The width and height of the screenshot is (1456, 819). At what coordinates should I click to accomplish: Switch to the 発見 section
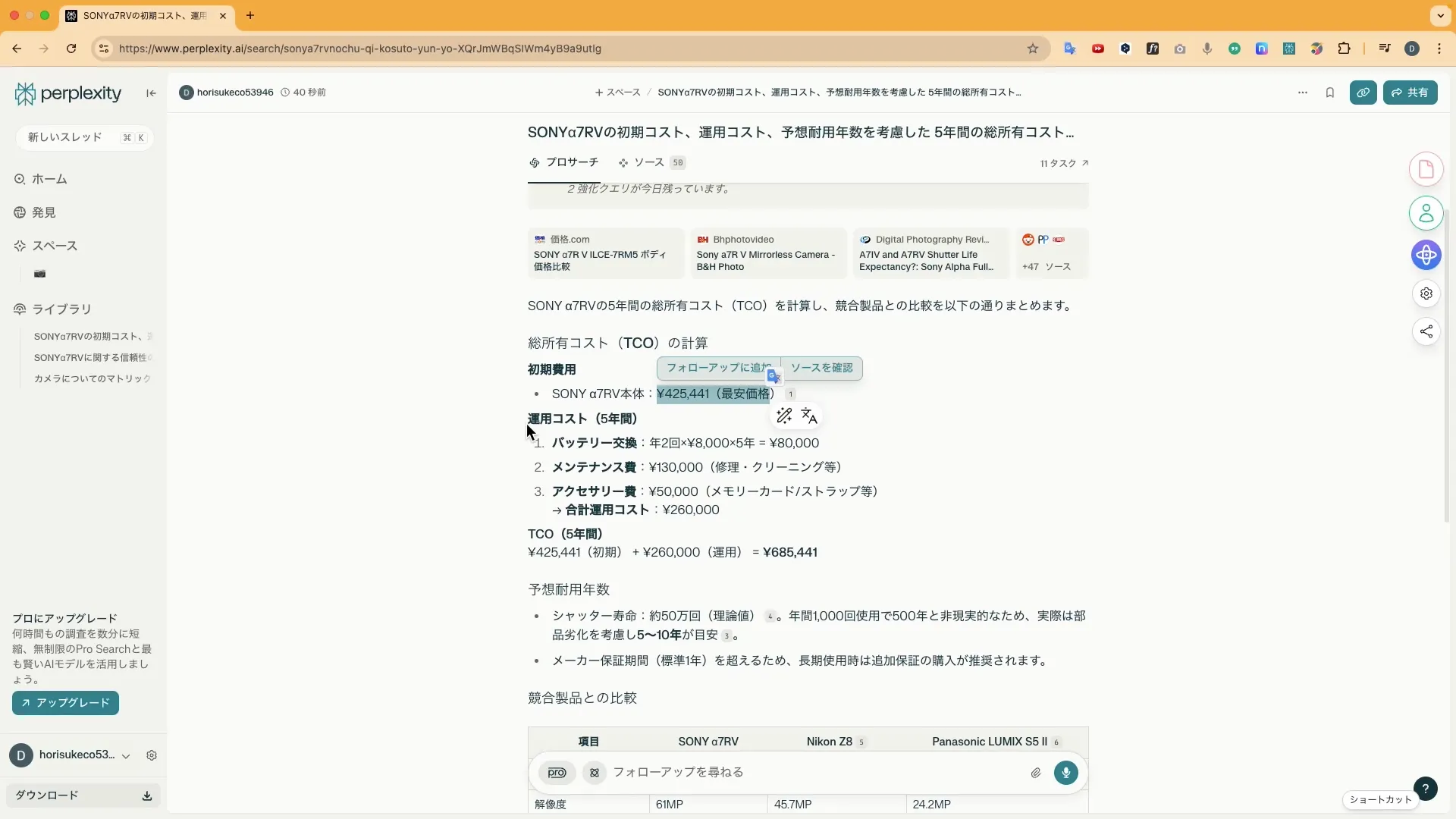45,213
